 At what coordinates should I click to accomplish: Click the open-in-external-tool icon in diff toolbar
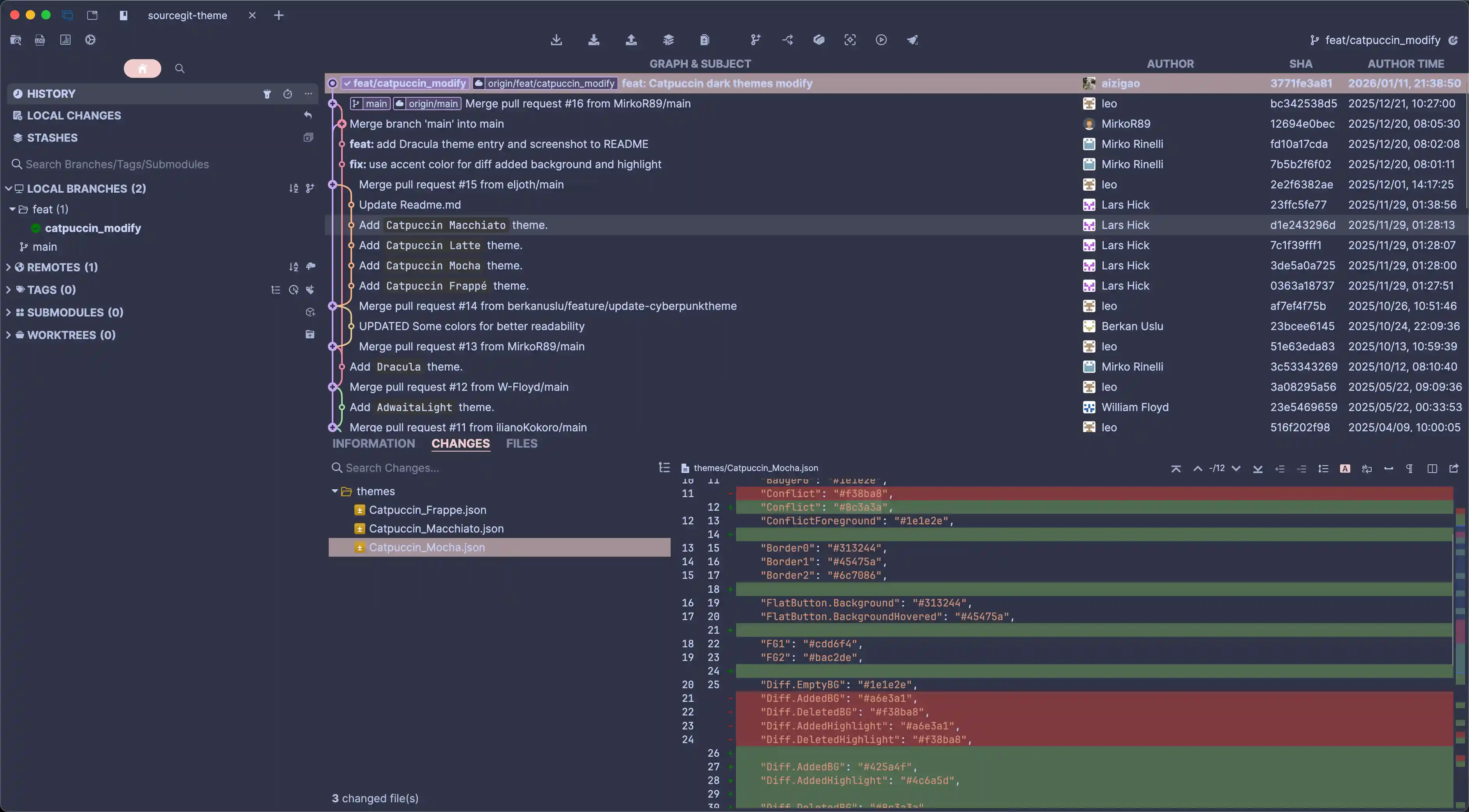point(1453,468)
